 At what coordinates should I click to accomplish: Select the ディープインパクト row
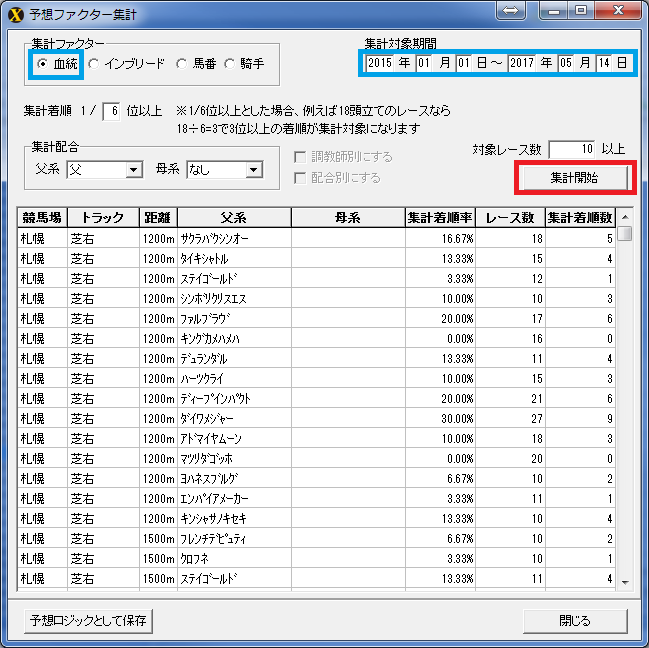pos(316,398)
